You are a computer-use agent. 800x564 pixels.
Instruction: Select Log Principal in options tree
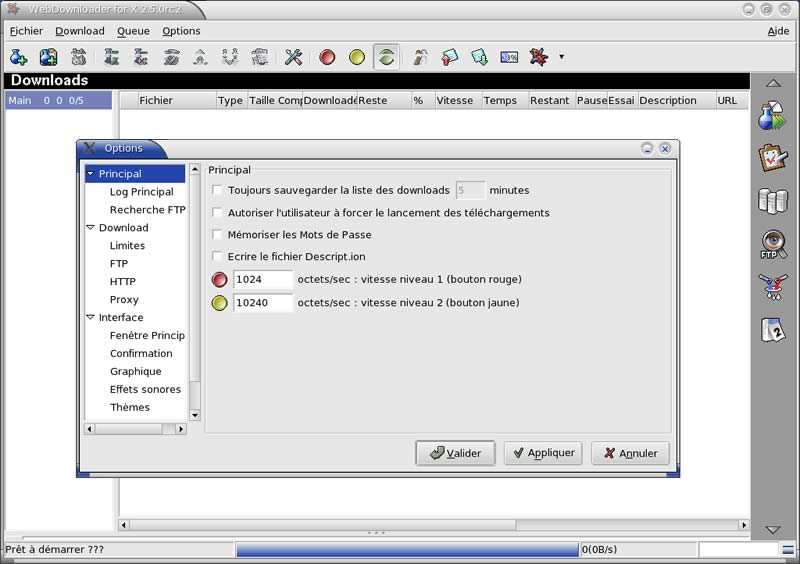click(x=141, y=192)
